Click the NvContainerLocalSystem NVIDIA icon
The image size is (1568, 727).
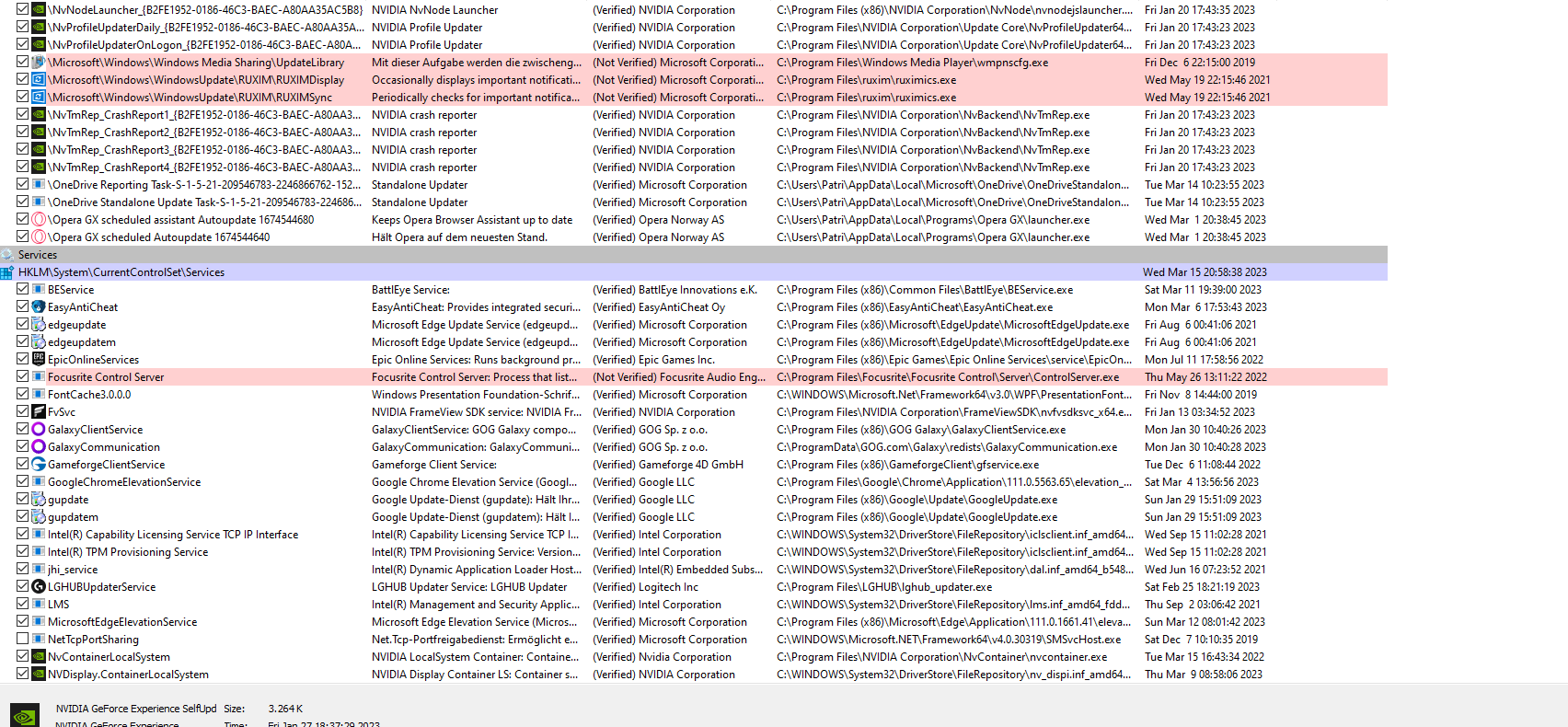[x=39, y=657]
